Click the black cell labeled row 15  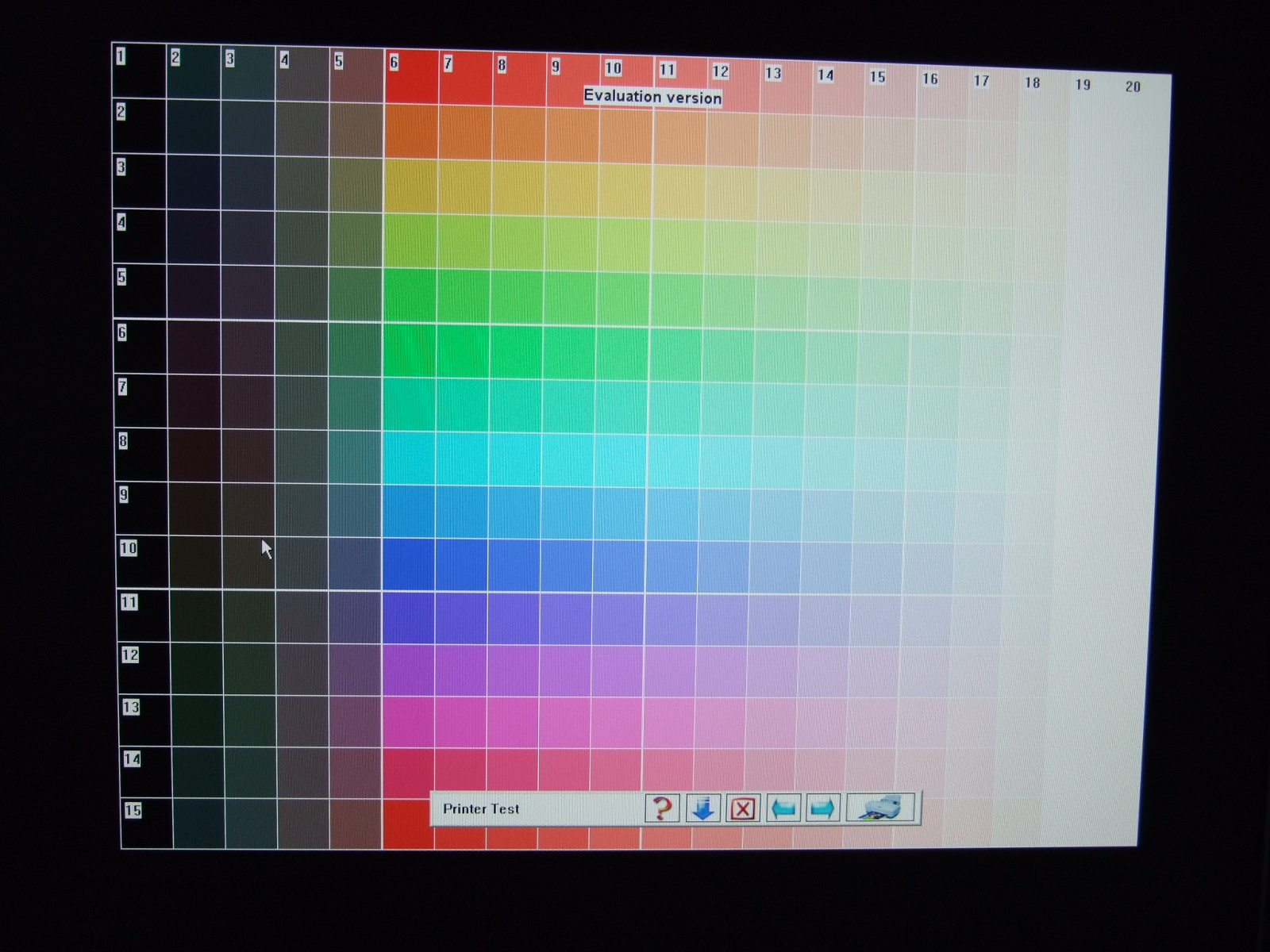point(147,823)
